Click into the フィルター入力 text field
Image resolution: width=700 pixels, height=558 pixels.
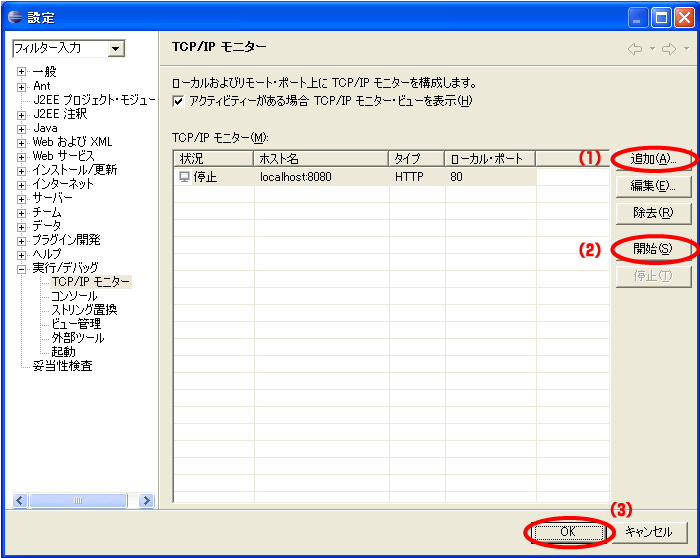coord(61,49)
